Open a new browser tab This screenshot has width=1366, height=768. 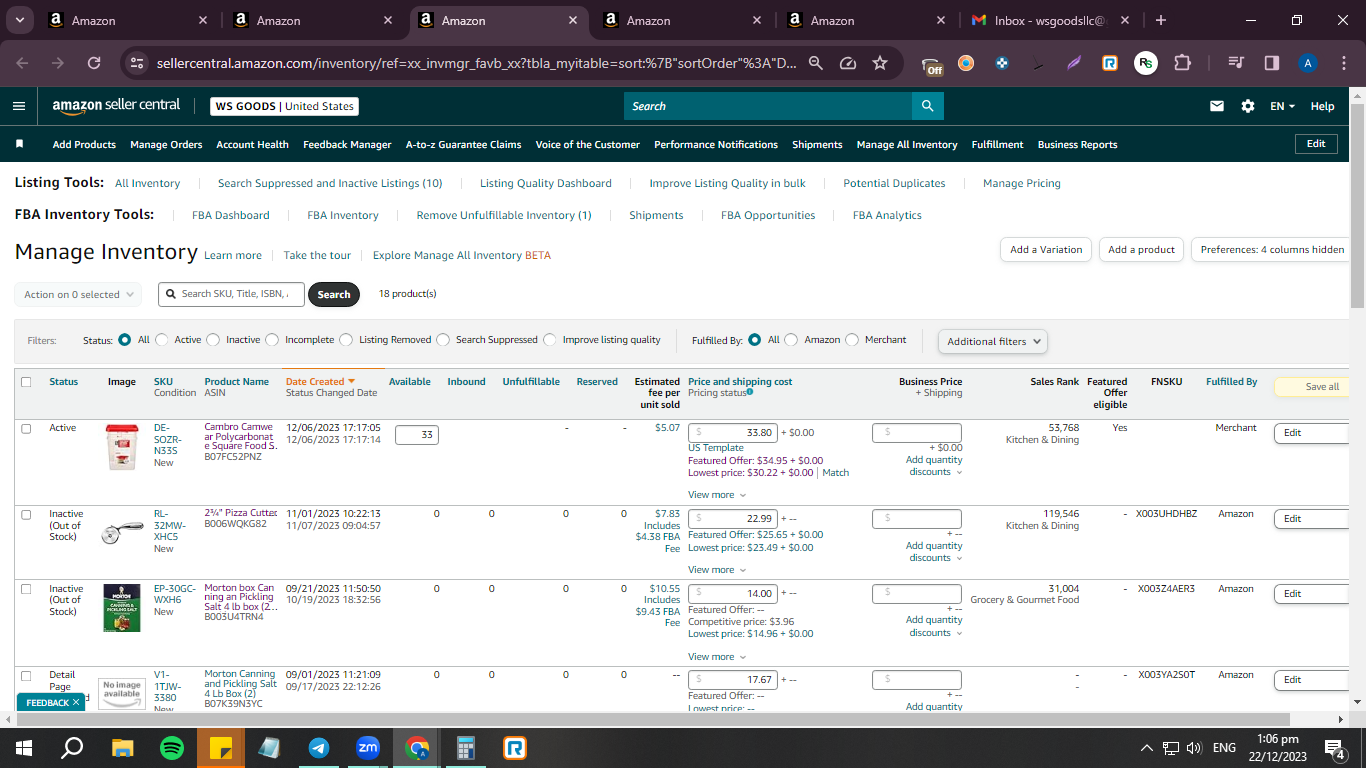[1160, 20]
